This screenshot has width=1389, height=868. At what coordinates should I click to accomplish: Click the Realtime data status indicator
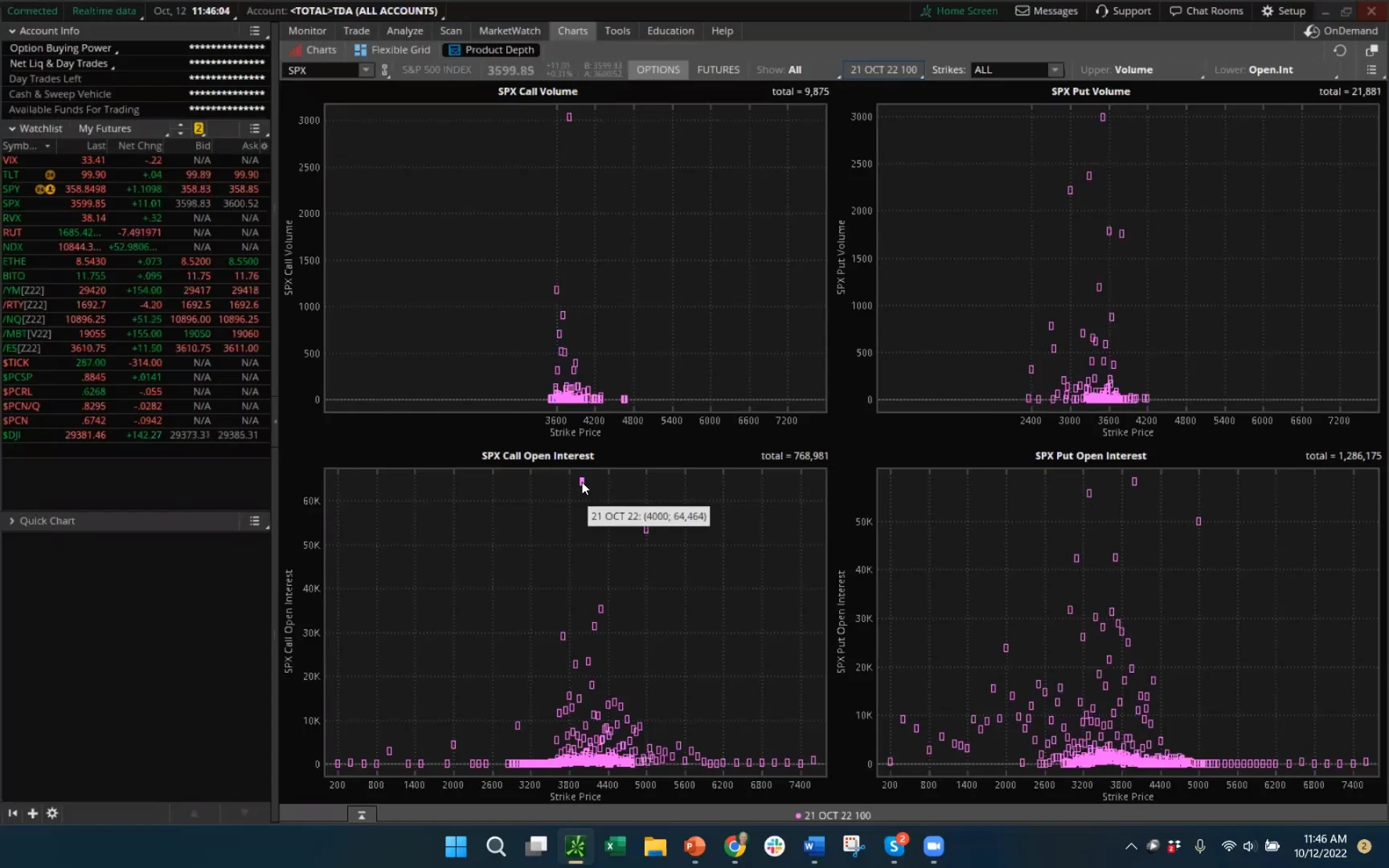[x=104, y=10]
